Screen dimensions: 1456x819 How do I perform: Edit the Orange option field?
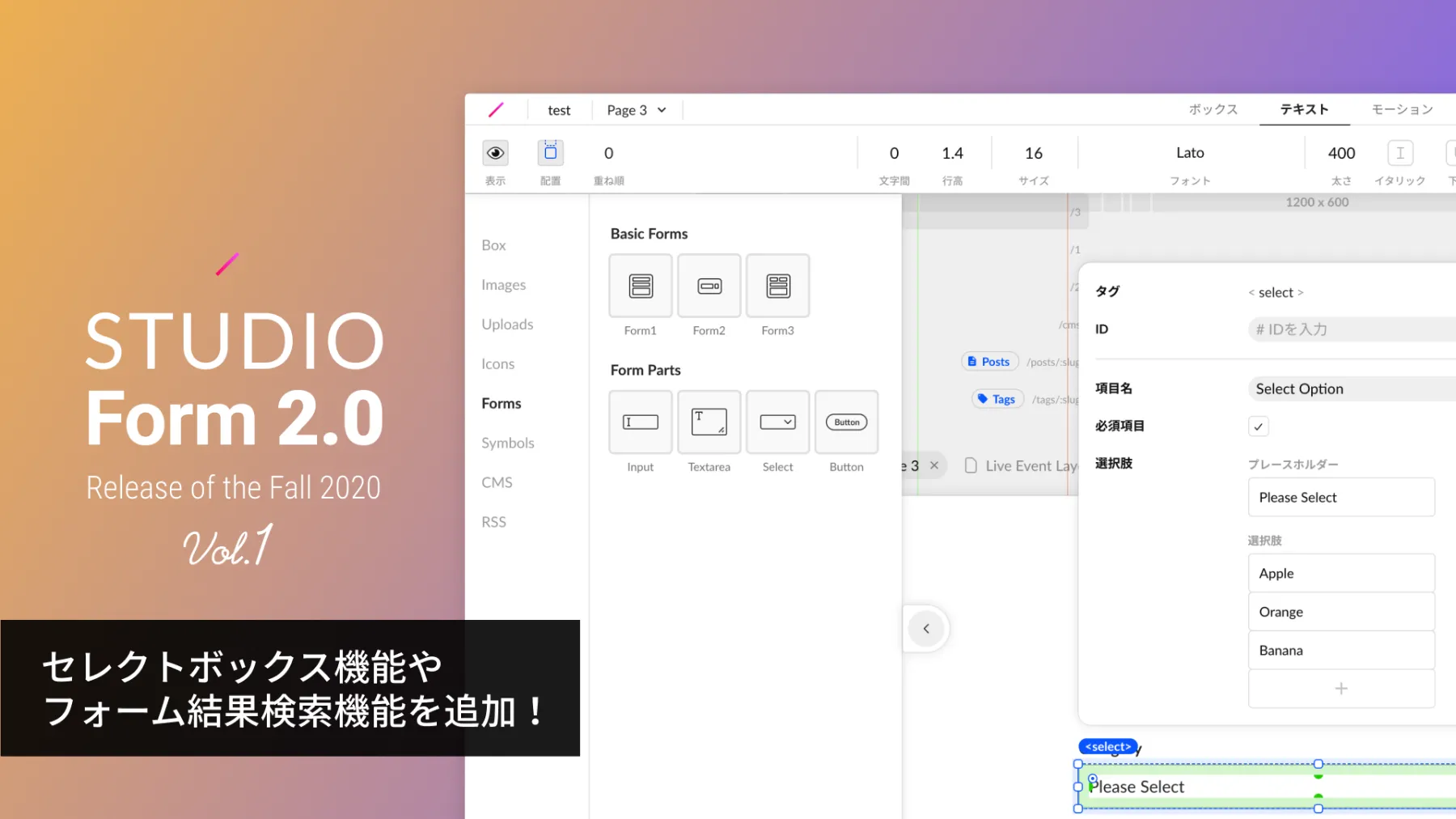pyautogui.click(x=1341, y=612)
